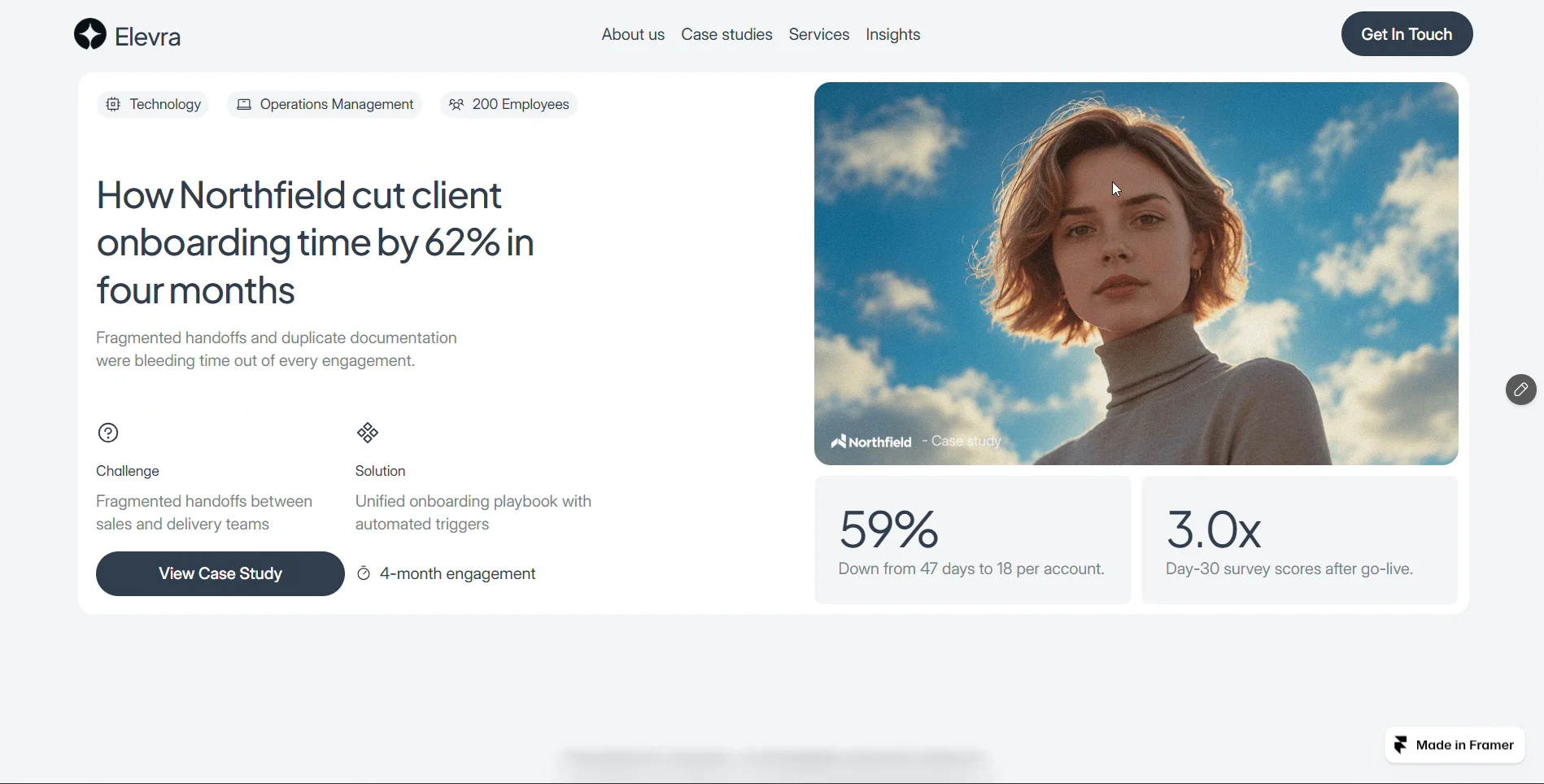Click the Made in Framer badge
Screen dimensions: 1544x784
1455,745
